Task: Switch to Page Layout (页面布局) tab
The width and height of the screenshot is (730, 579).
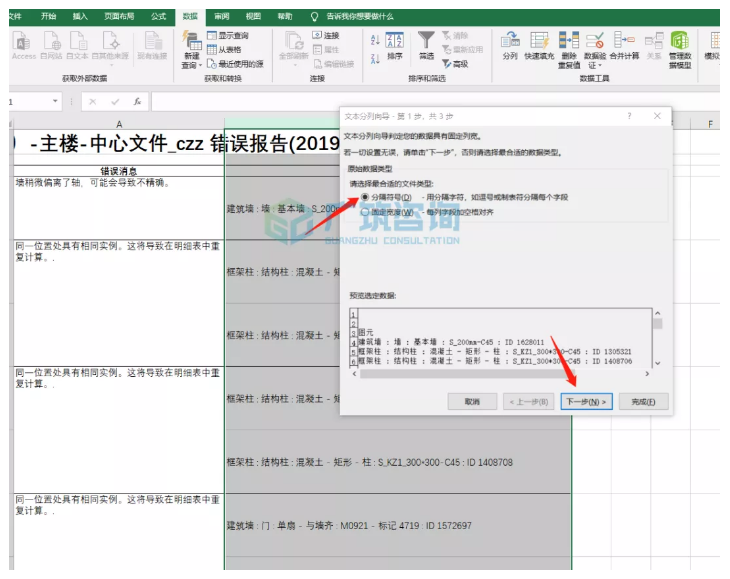Action: pyautogui.click(x=119, y=16)
